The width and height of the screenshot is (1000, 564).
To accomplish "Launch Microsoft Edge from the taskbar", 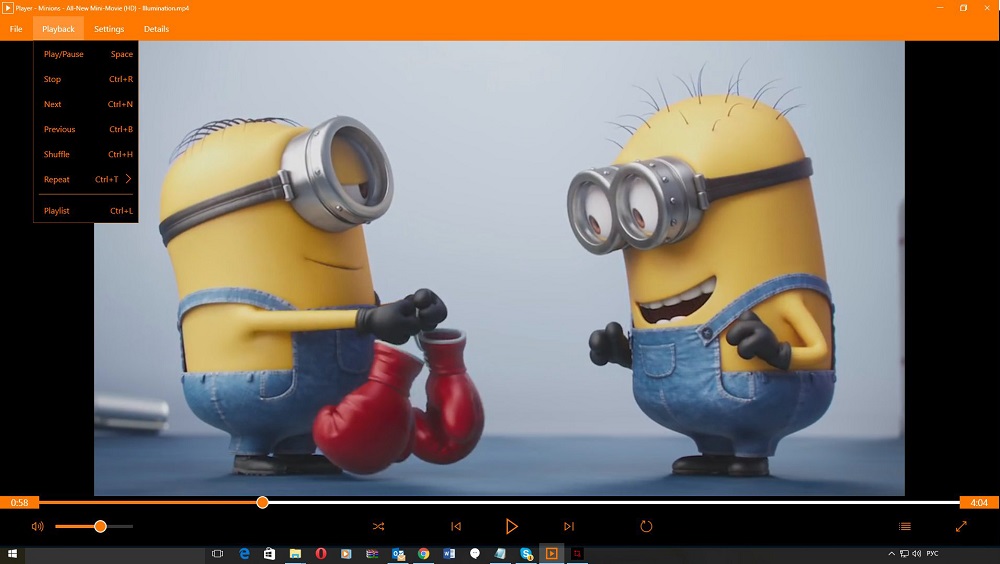I will (x=244, y=554).
